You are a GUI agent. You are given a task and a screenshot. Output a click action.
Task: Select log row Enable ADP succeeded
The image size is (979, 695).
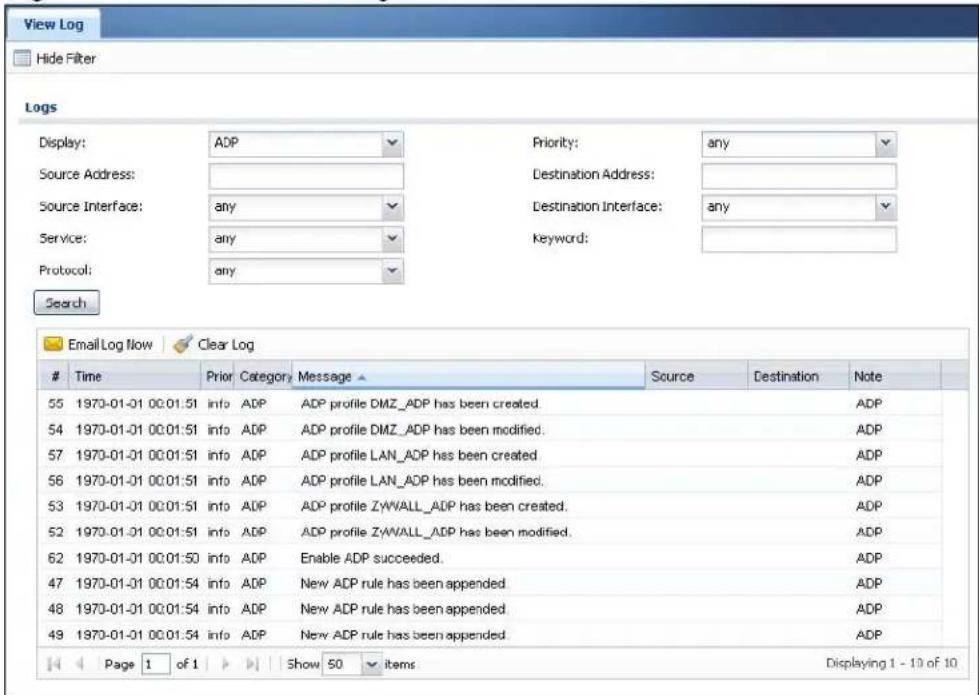click(x=489, y=558)
